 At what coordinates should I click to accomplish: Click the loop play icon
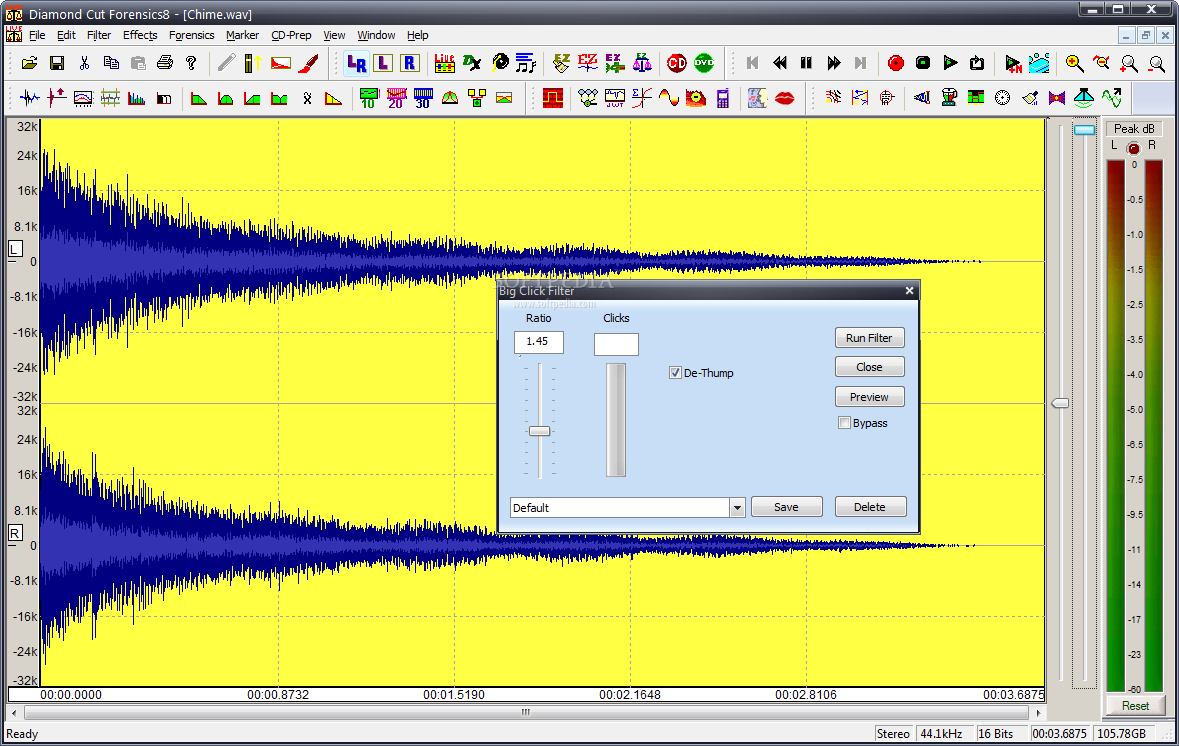(977, 63)
